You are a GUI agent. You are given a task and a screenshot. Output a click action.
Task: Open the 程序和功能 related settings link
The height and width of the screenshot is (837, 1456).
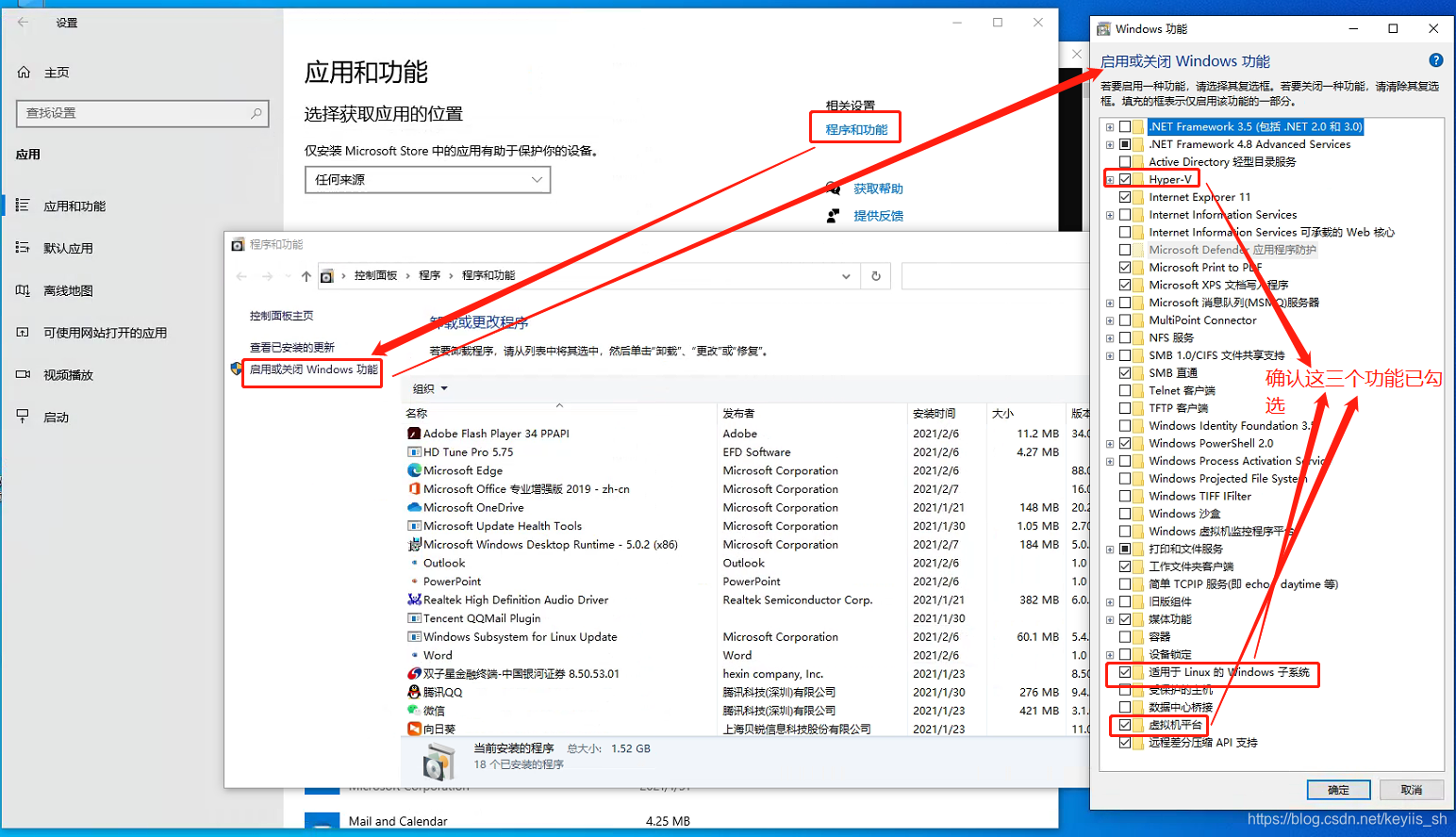(x=856, y=130)
